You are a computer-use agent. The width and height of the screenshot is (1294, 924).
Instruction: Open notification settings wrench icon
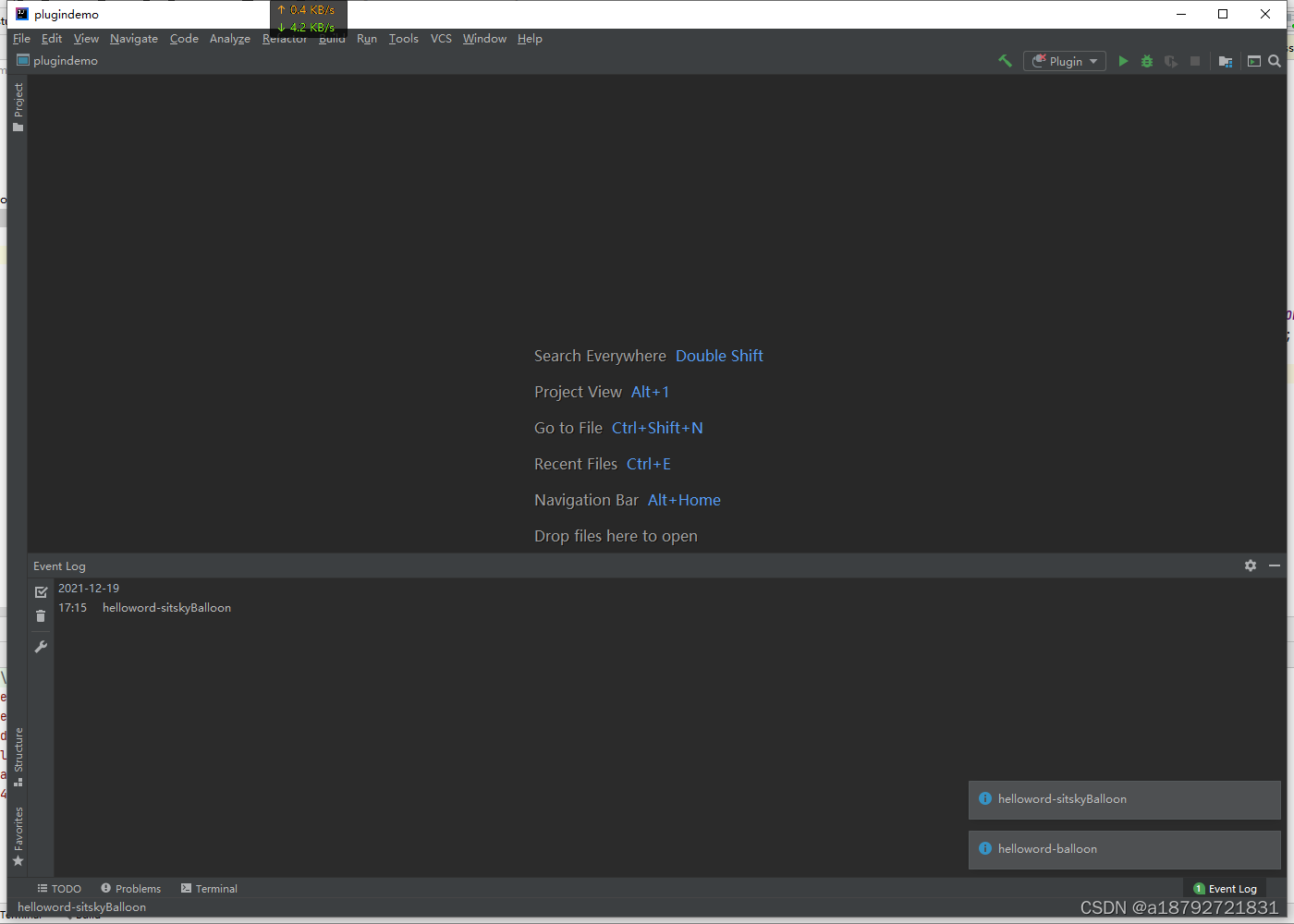coord(41,647)
